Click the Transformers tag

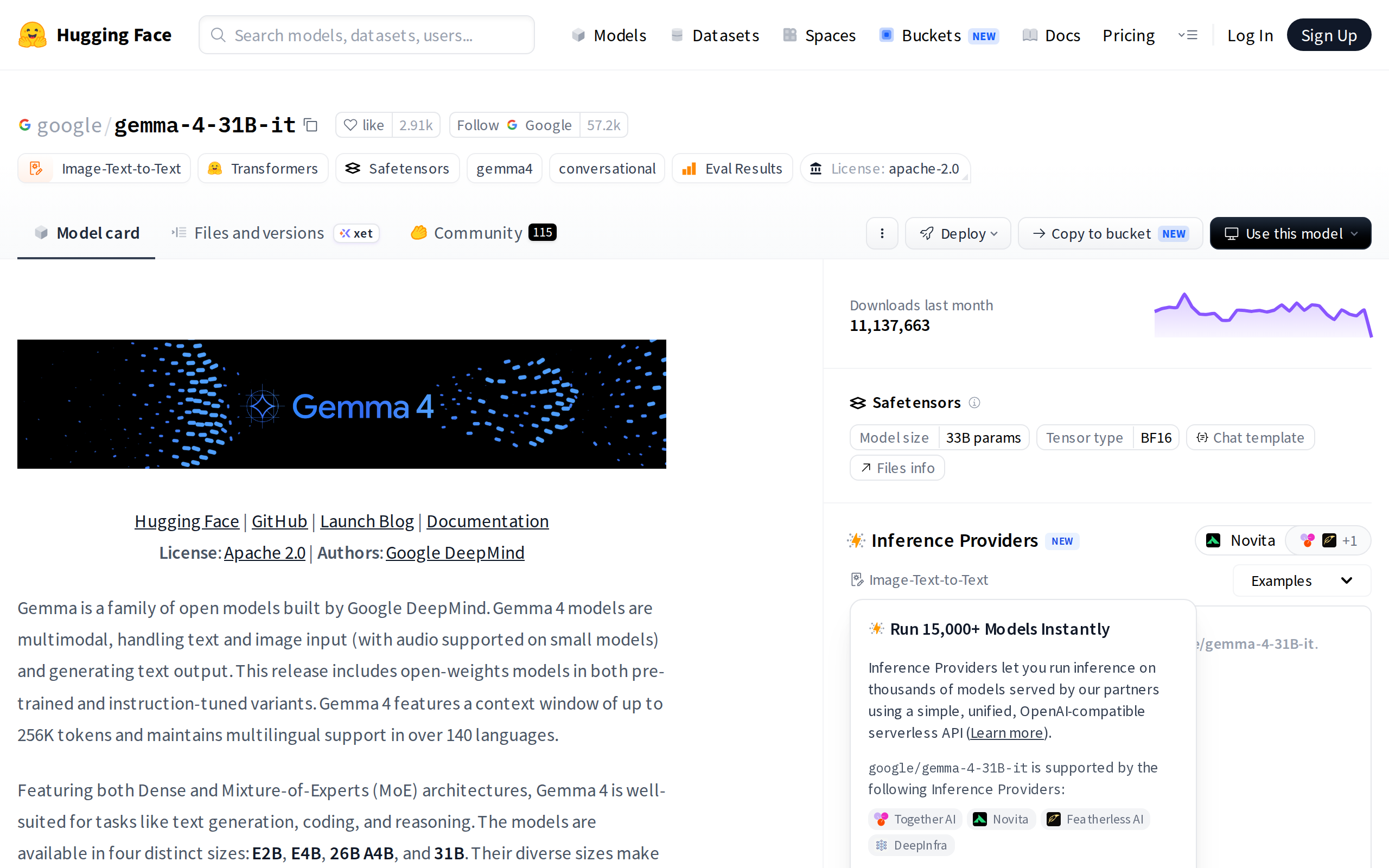263,168
